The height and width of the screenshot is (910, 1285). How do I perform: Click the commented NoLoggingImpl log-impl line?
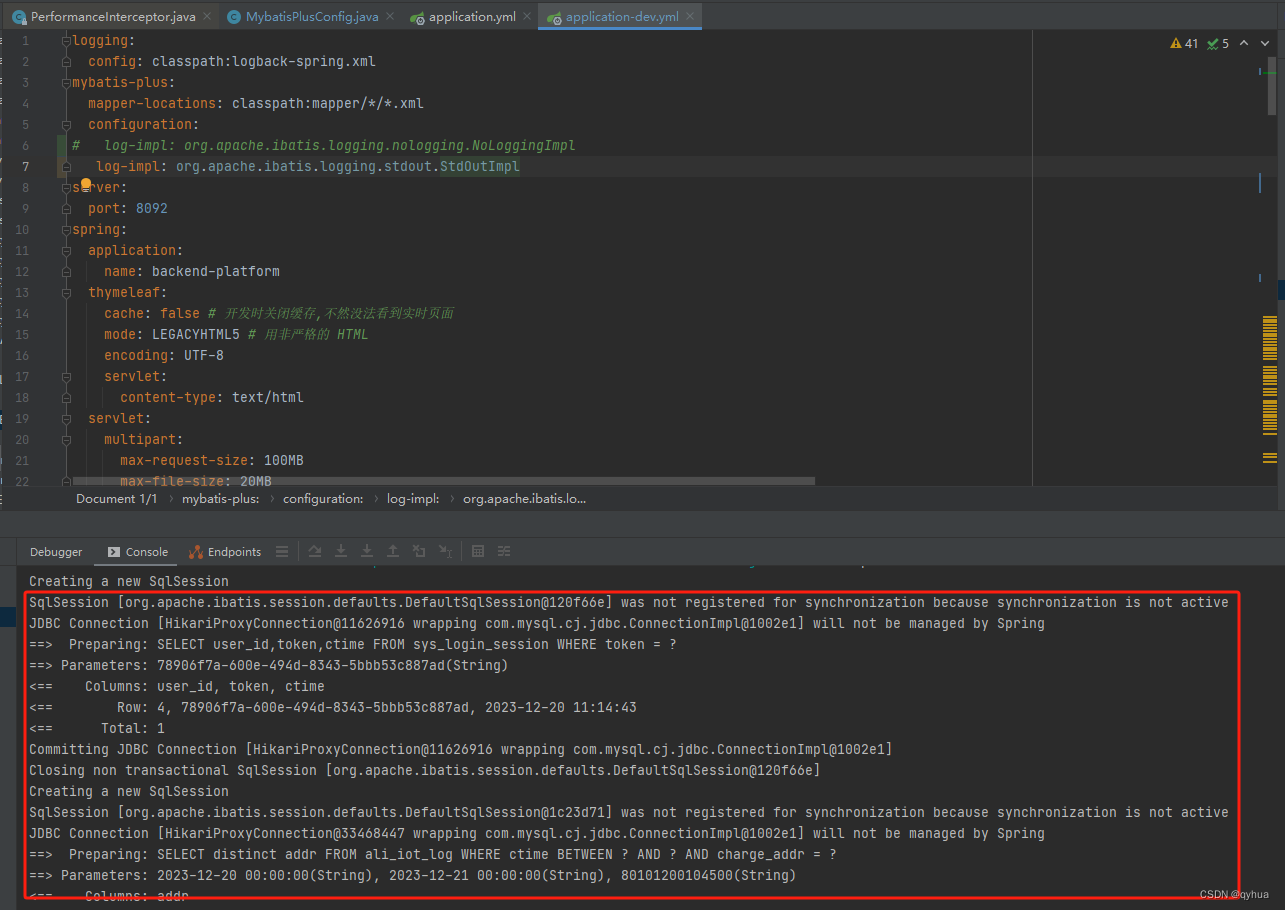324,146
